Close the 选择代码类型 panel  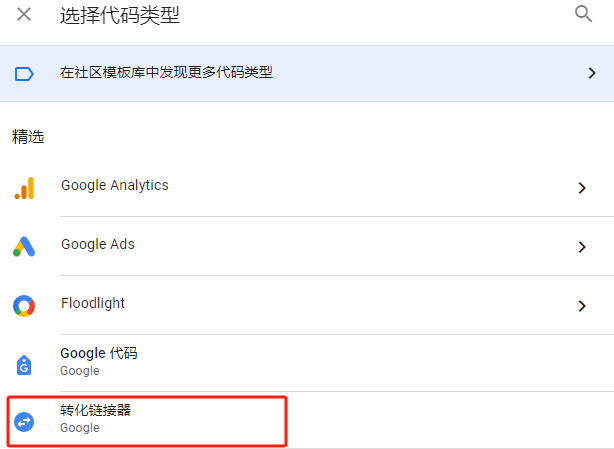(24, 14)
